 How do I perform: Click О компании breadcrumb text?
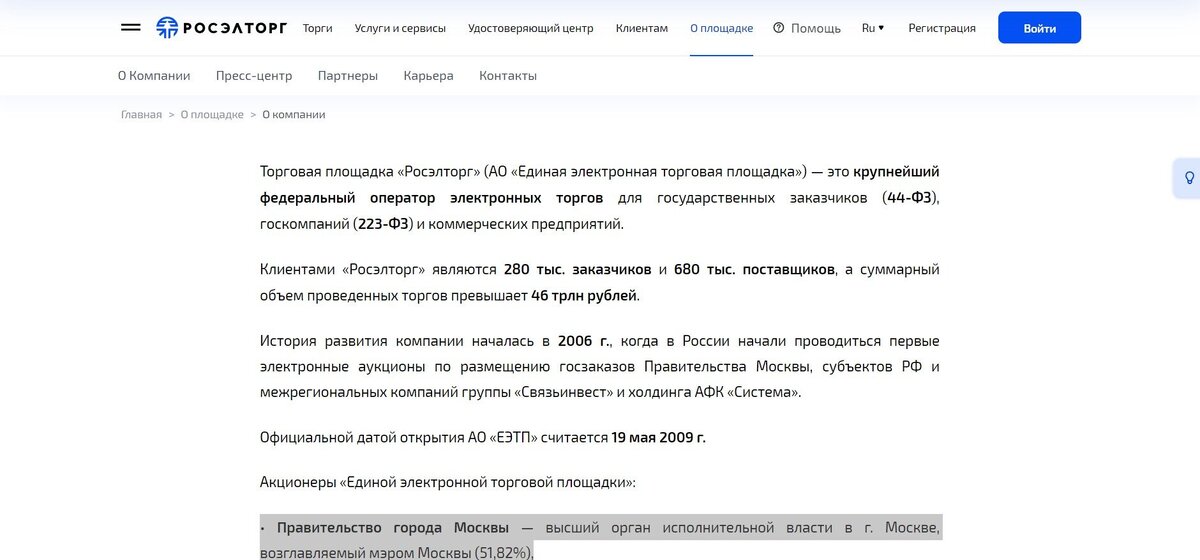[294, 115]
